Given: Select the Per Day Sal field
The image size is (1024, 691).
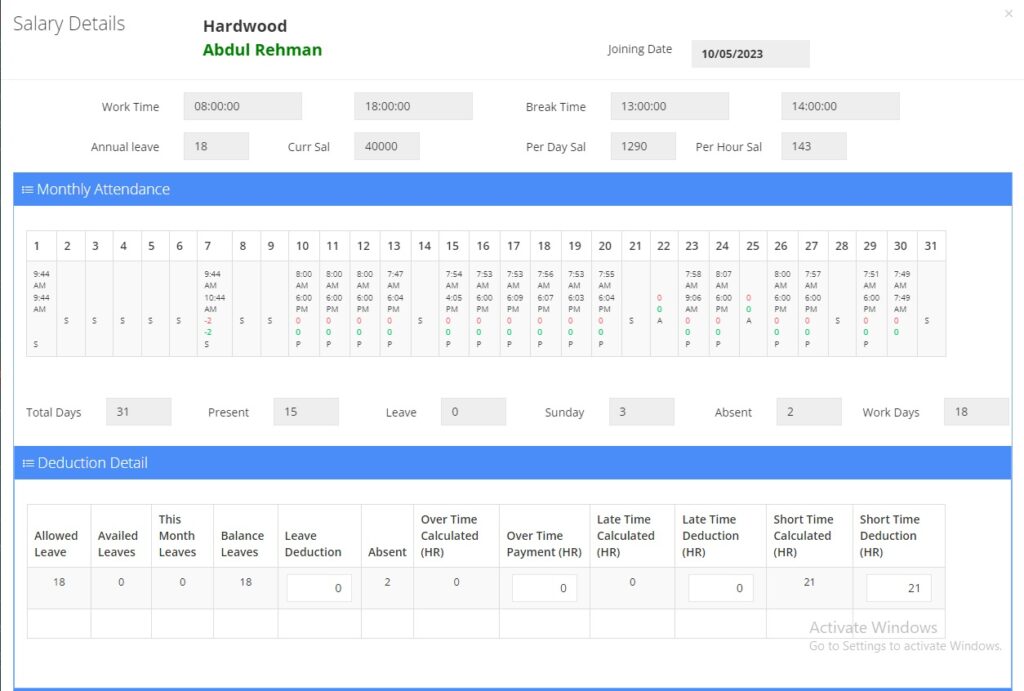Looking at the screenshot, I should pos(642,146).
